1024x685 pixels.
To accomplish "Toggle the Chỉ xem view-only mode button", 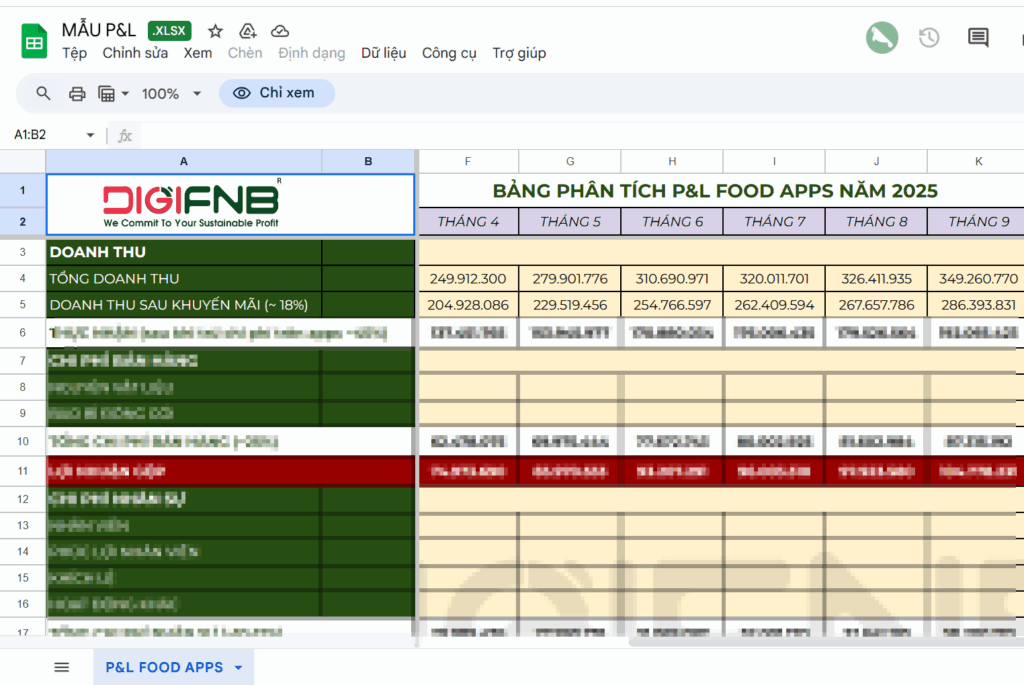I will click(x=277, y=93).
